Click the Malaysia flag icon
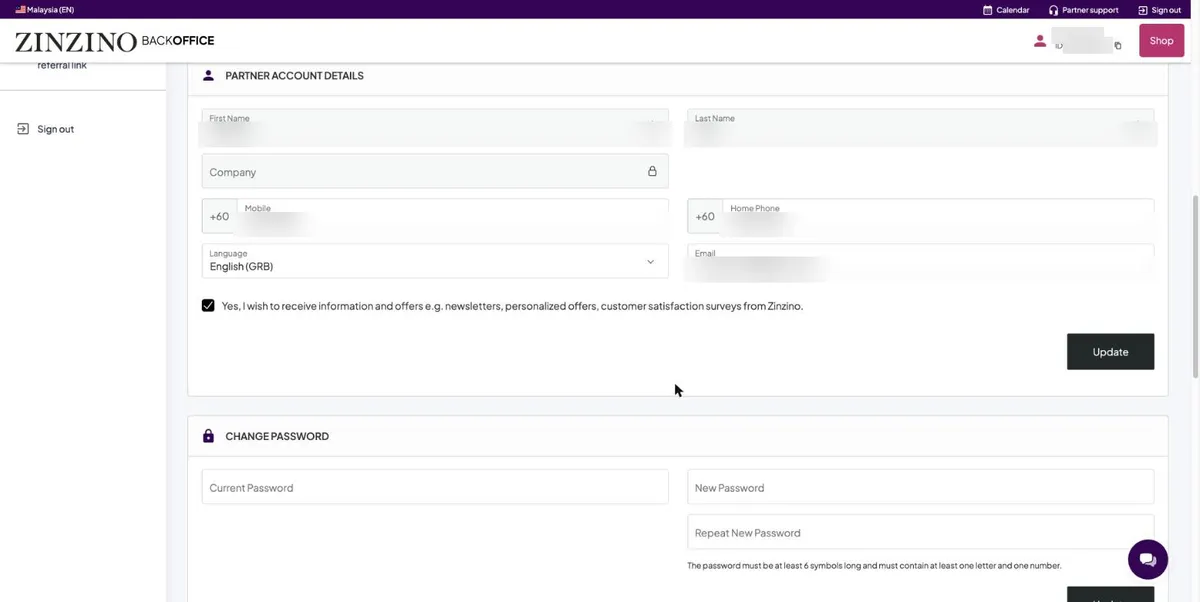 (x=20, y=10)
